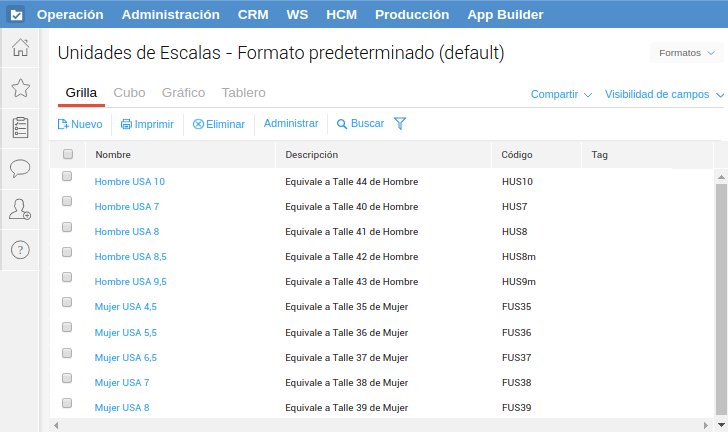Toggle the select-all checkbox in header
The height and width of the screenshot is (432, 728).
coord(68,155)
